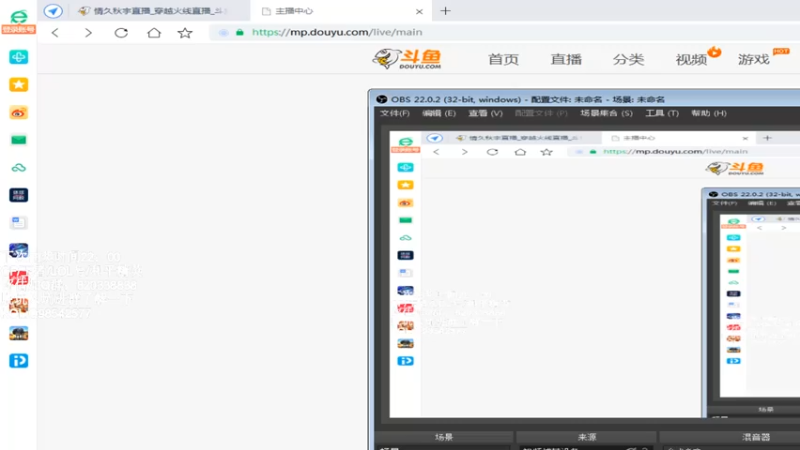Open the light blue document icon in main sidebar

(x=18, y=222)
